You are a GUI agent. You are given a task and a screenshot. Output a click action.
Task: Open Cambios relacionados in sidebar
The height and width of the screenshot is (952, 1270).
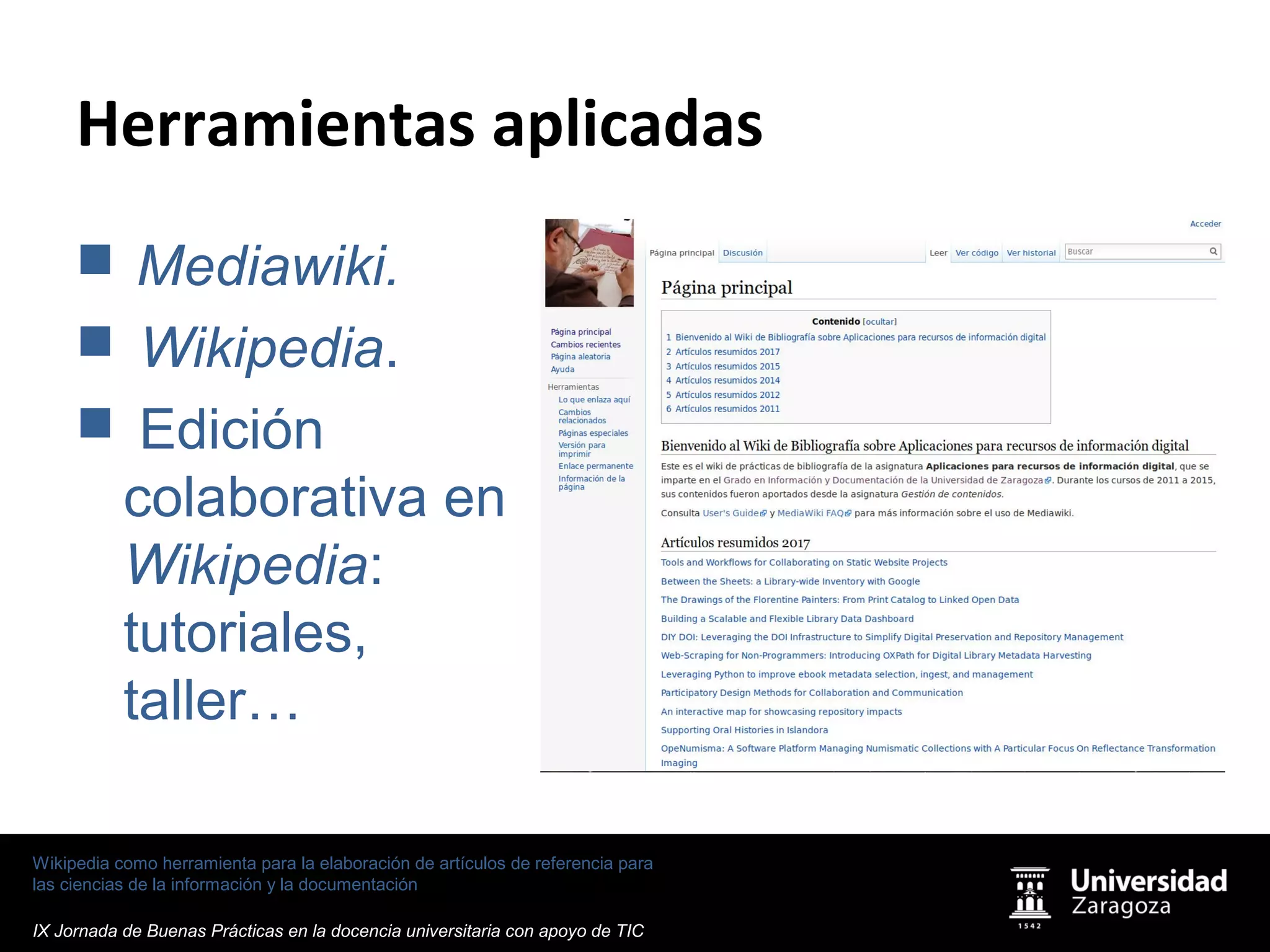coord(582,416)
